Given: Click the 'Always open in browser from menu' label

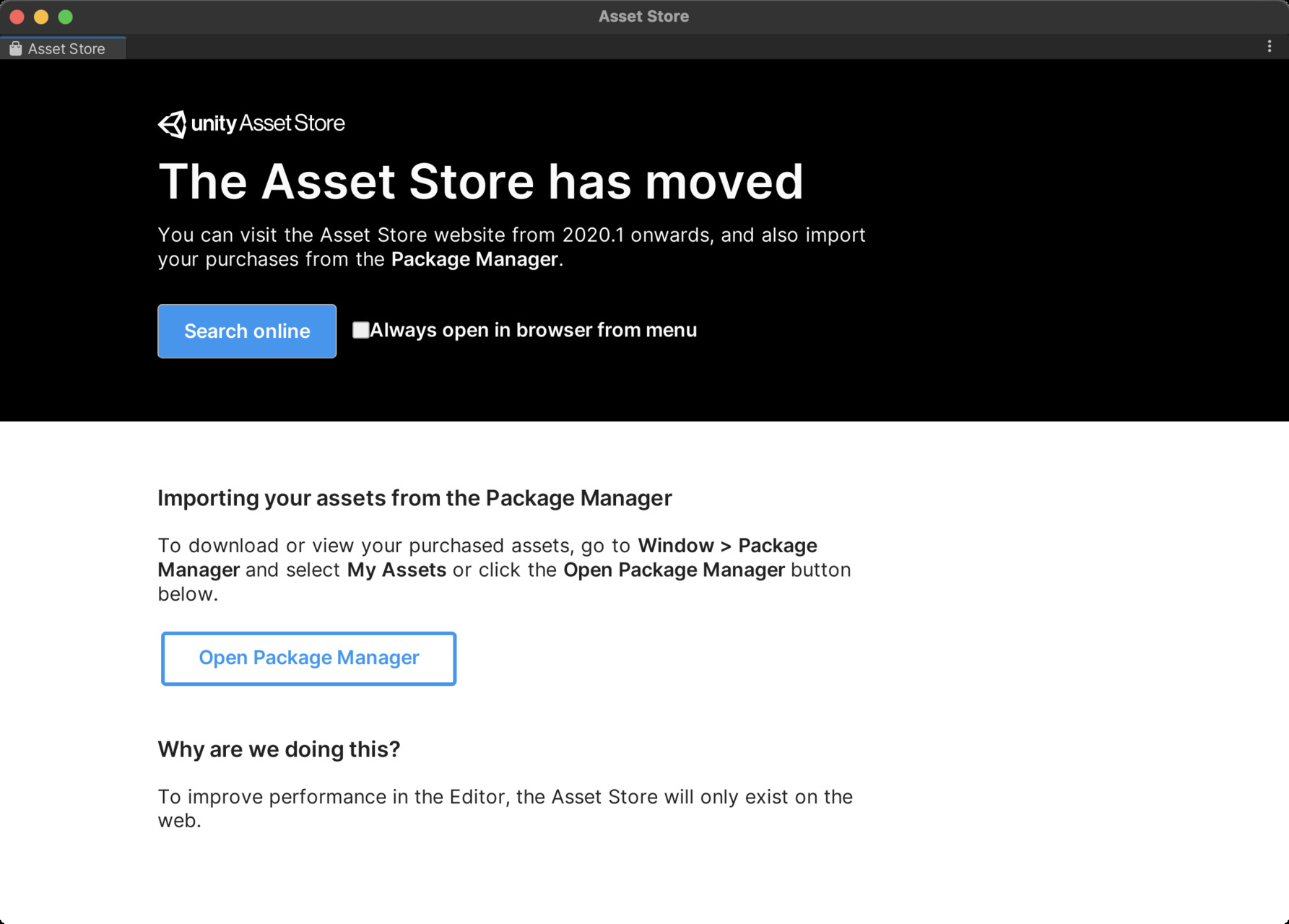Looking at the screenshot, I should tap(534, 330).
